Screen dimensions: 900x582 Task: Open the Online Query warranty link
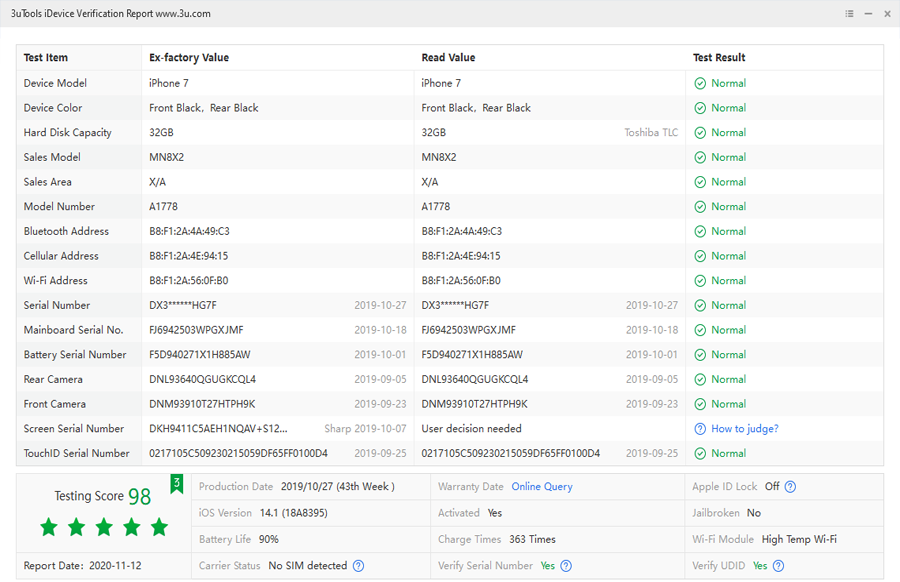542,487
